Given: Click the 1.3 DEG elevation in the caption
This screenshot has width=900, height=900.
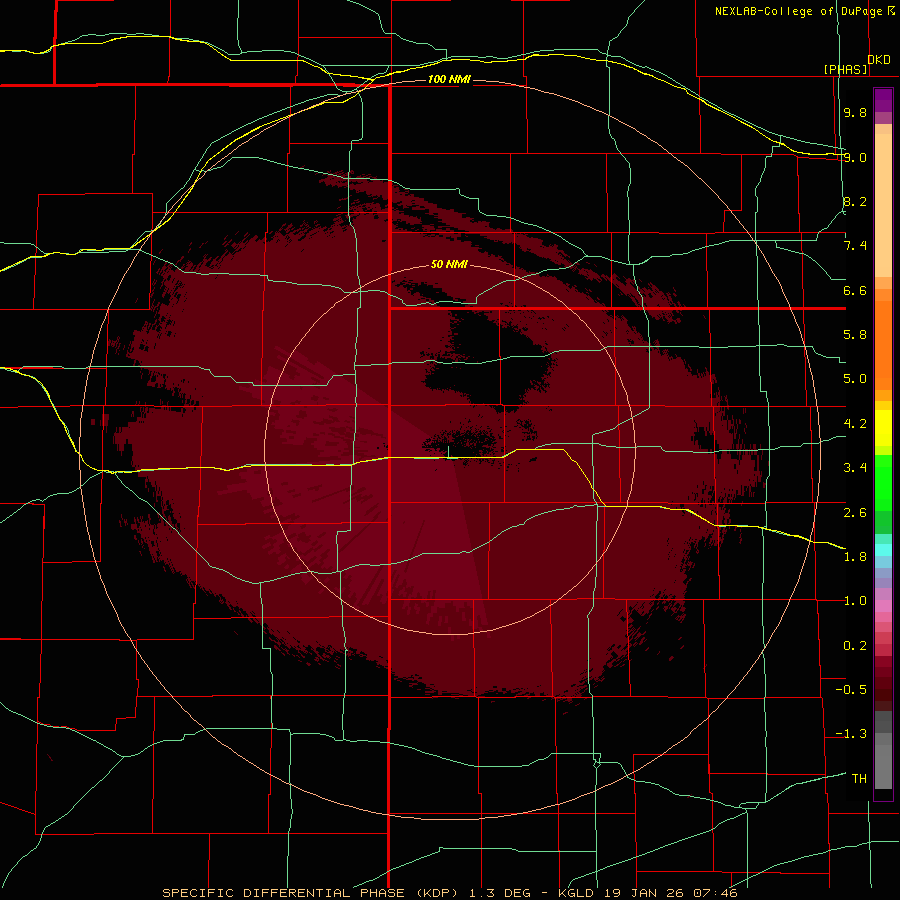Looking at the screenshot, I should (504, 893).
